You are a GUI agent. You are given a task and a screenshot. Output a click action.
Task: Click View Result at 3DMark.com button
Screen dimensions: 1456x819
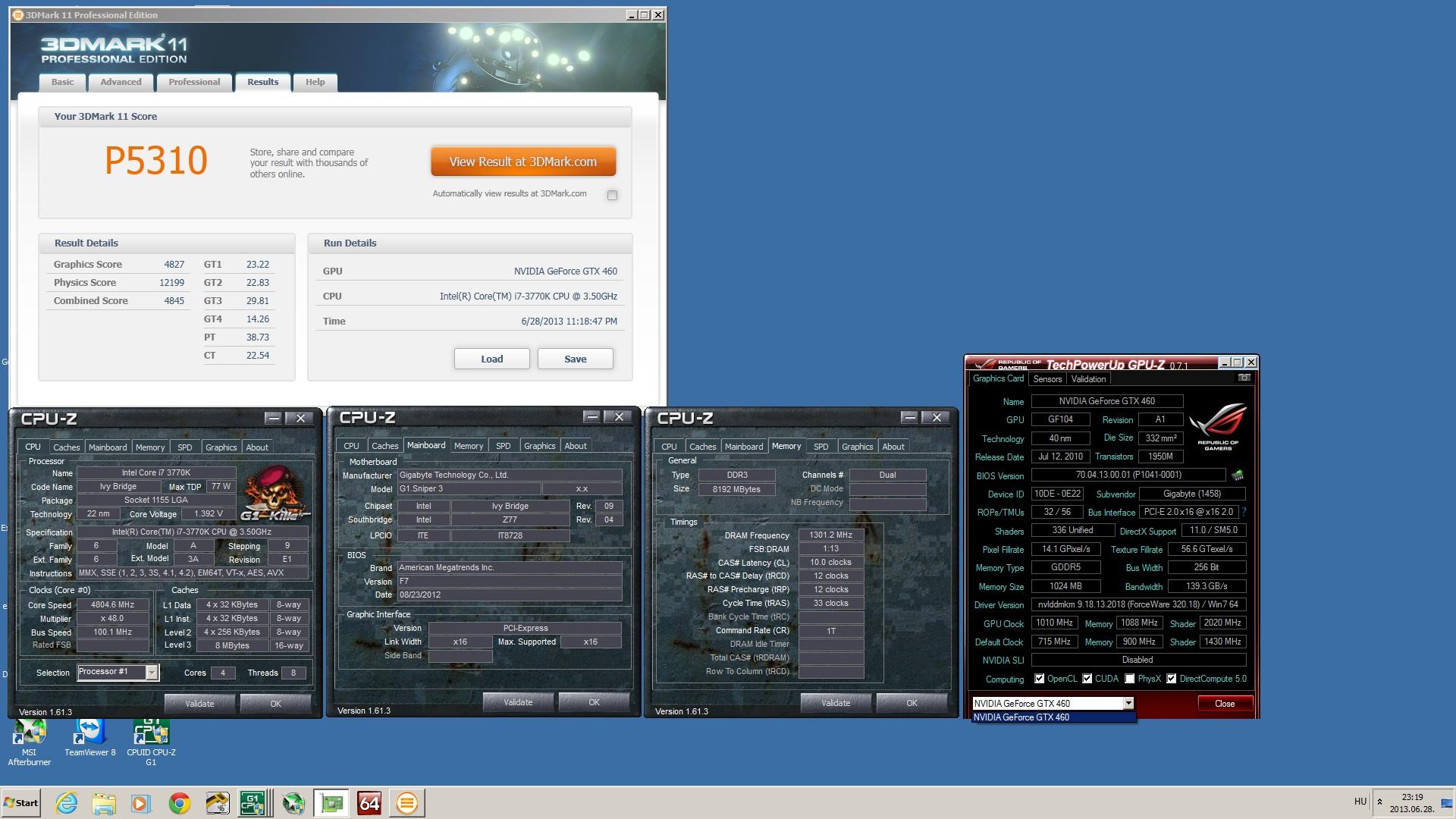click(523, 162)
